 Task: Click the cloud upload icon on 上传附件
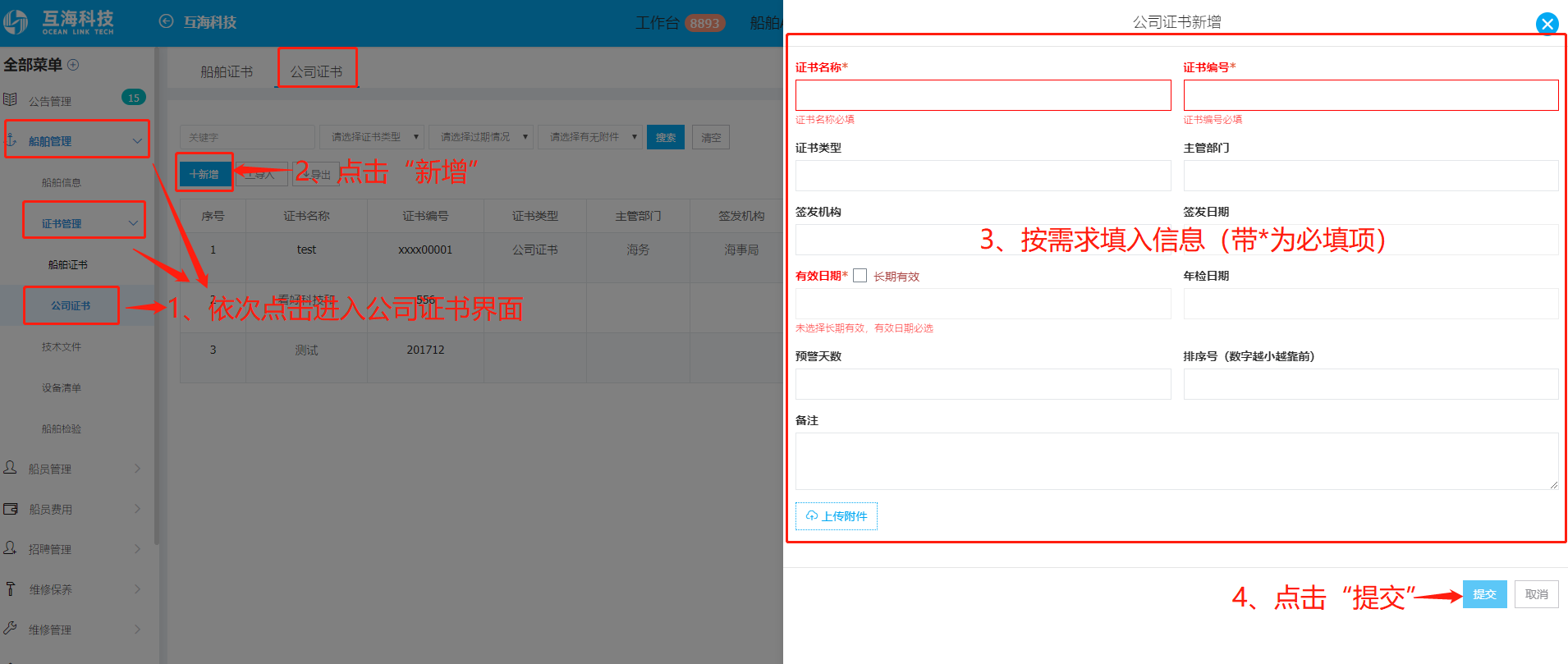click(811, 515)
